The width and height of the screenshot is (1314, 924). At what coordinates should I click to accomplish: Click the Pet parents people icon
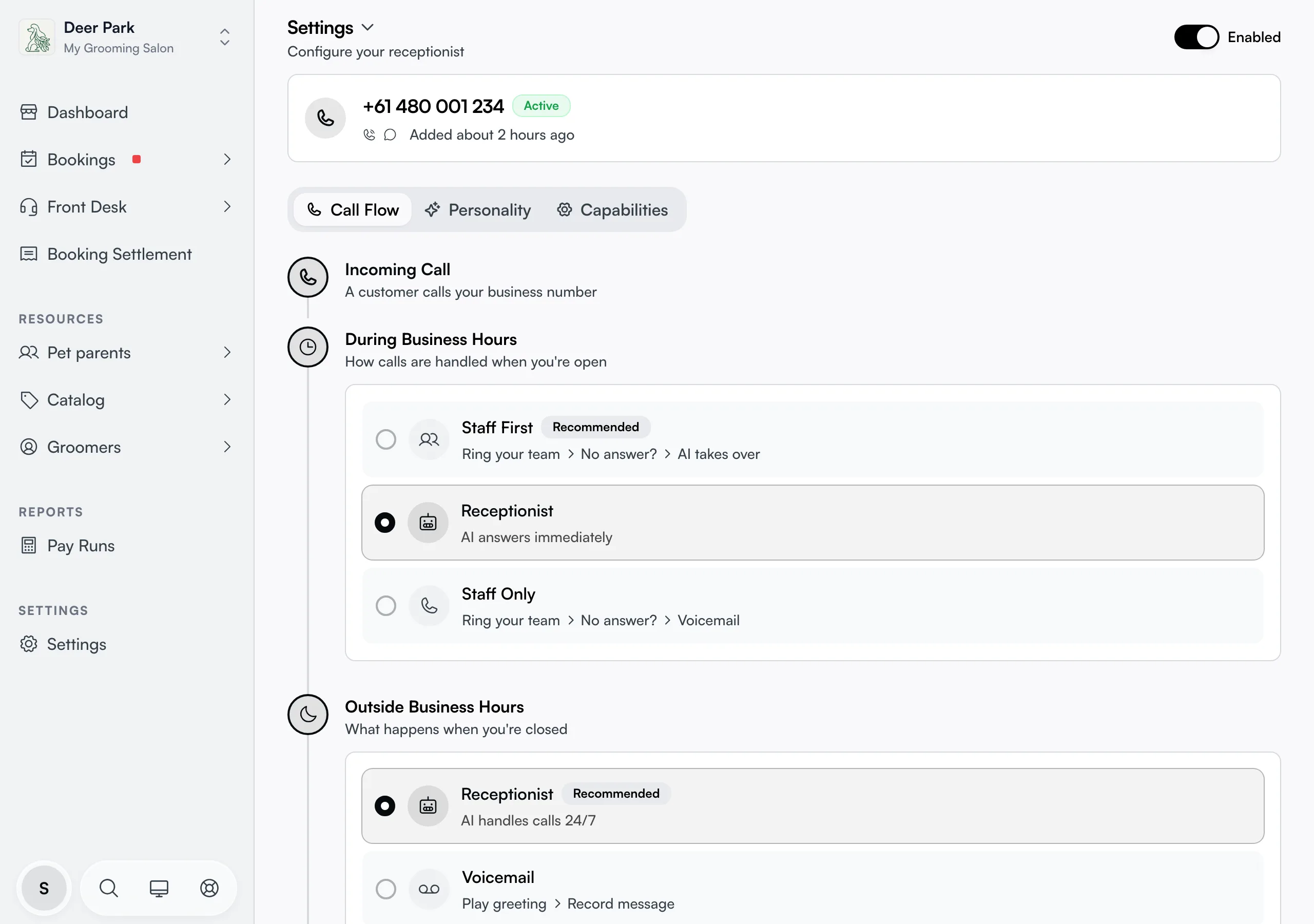pos(29,352)
